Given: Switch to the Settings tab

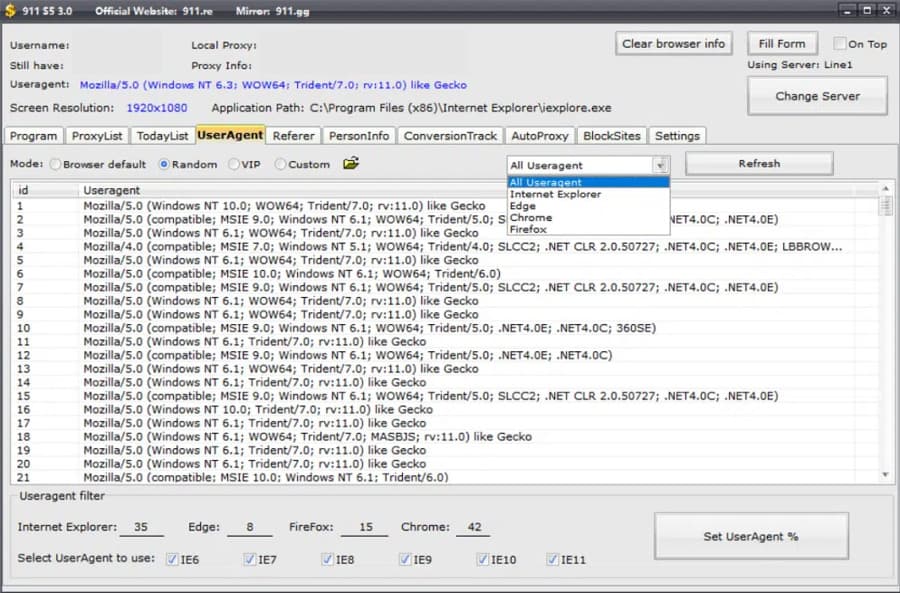Looking at the screenshot, I should click(x=677, y=136).
